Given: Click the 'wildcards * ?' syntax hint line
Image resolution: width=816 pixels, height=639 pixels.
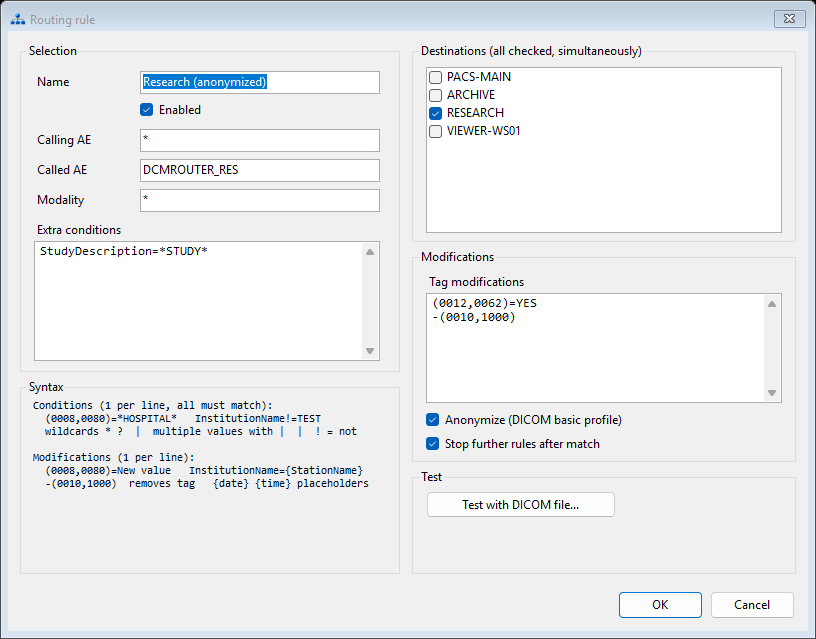Looking at the screenshot, I should click(200, 431).
